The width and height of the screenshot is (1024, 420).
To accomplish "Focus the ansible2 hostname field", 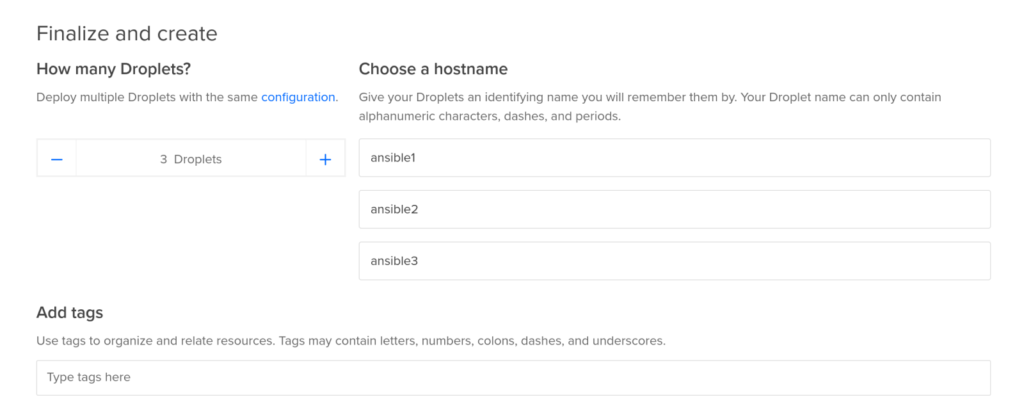I will (x=674, y=209).
